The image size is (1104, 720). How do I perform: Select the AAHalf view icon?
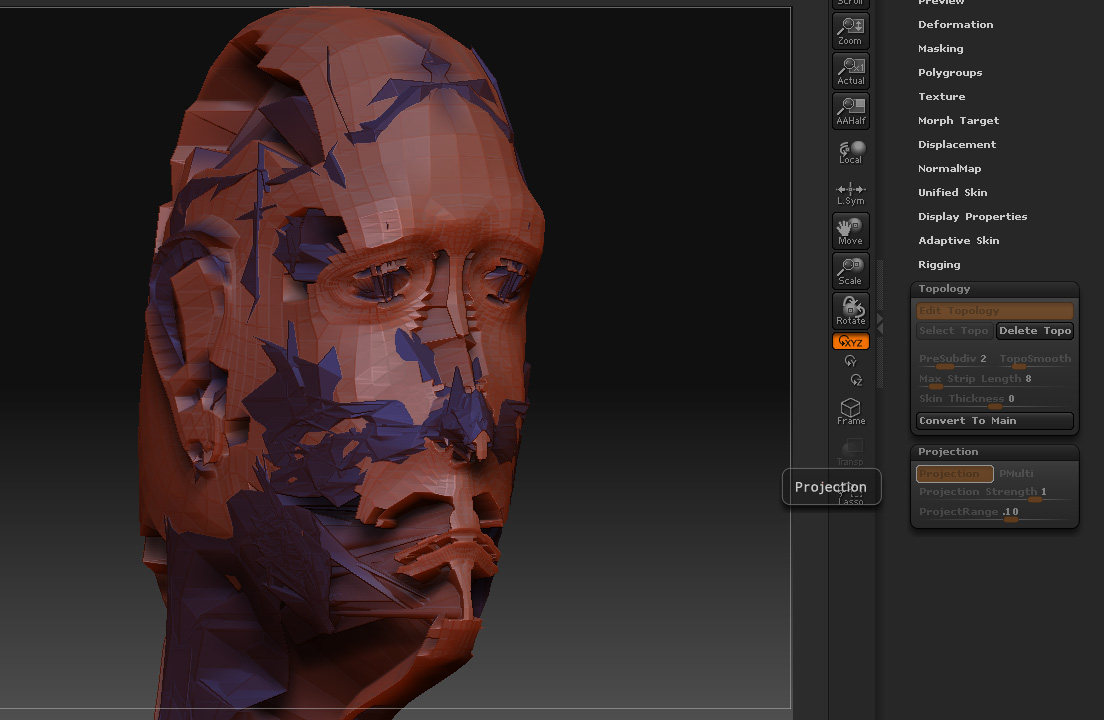(851, 111)
